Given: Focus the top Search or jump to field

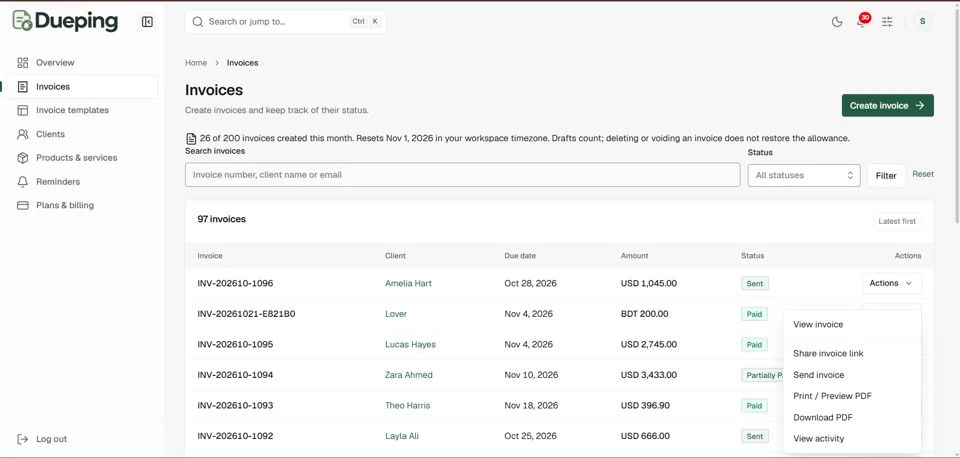Looking at the screenshot, I should pyautogui.click(x=285, y=21).
